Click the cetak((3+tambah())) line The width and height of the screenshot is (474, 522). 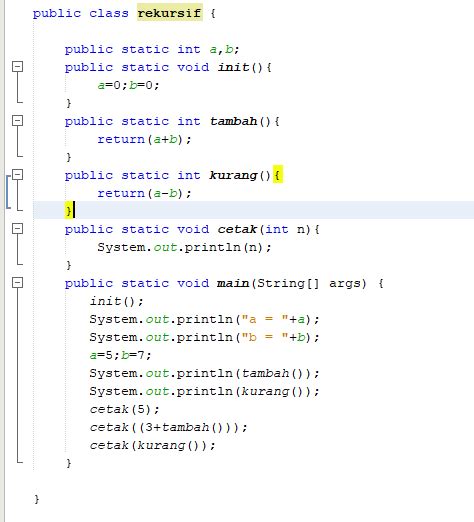click(x=169, y=427)
